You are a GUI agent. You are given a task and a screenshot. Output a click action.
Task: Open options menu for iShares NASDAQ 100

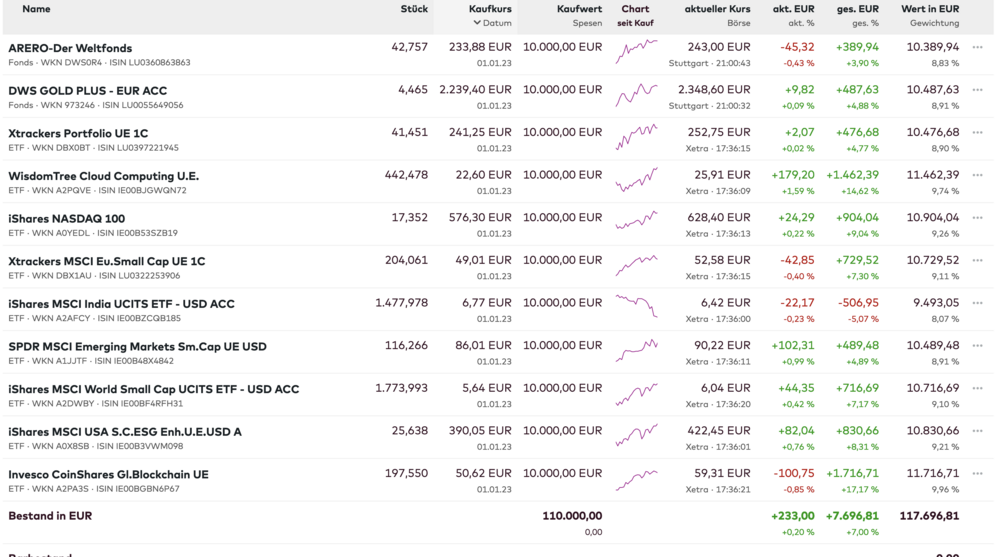pos(977,218)
